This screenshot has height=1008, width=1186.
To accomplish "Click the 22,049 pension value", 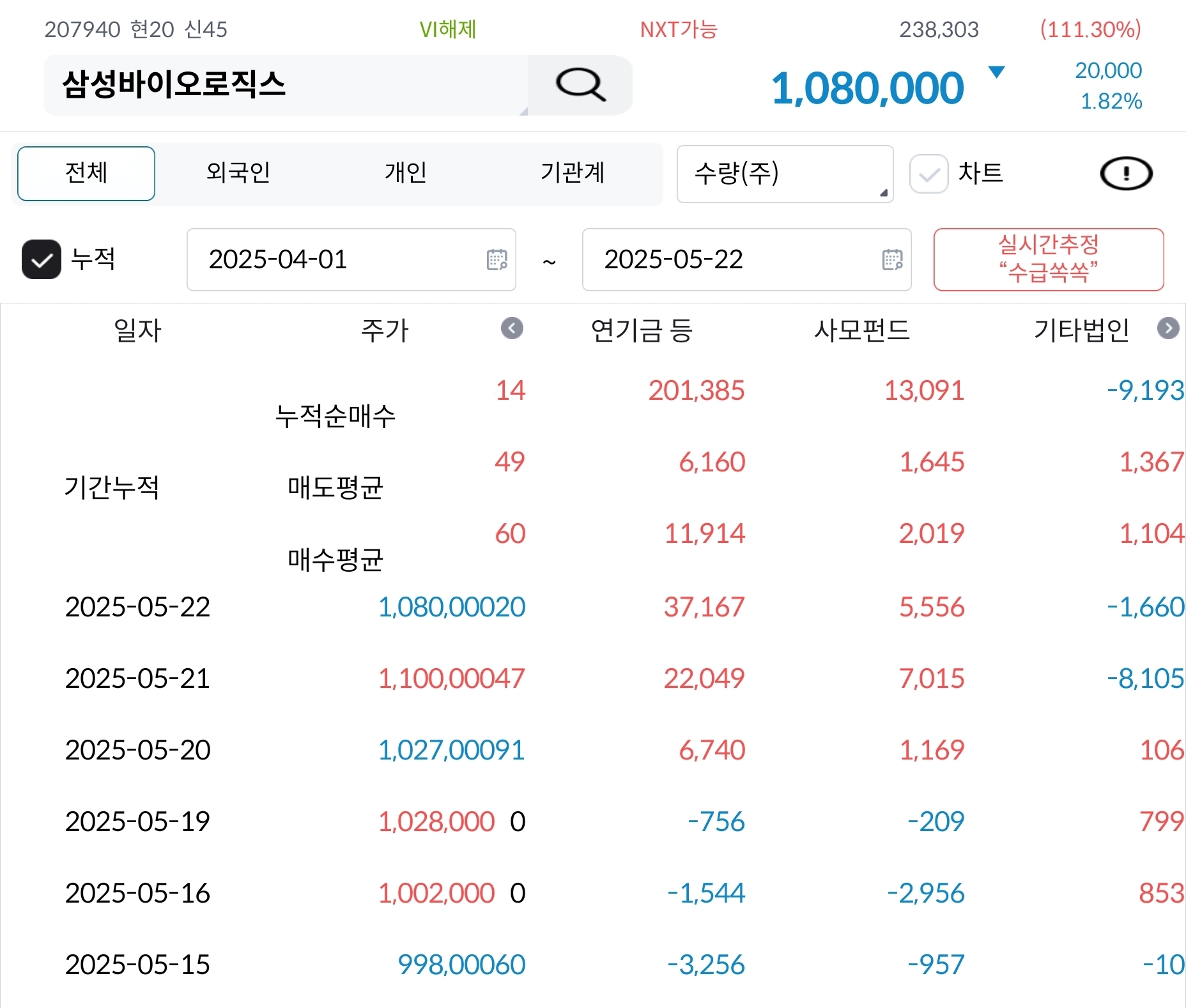I will pyautogui.click(x=704, y=678).
